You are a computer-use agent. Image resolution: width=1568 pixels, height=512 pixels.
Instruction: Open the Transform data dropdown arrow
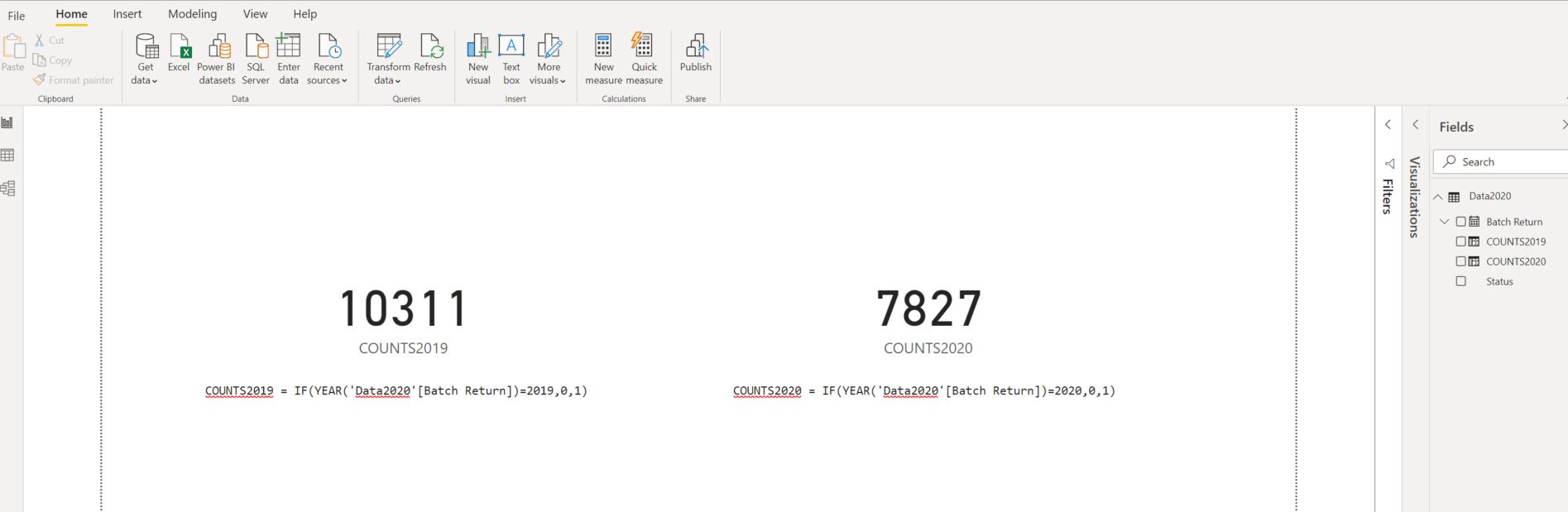(398, 81)
